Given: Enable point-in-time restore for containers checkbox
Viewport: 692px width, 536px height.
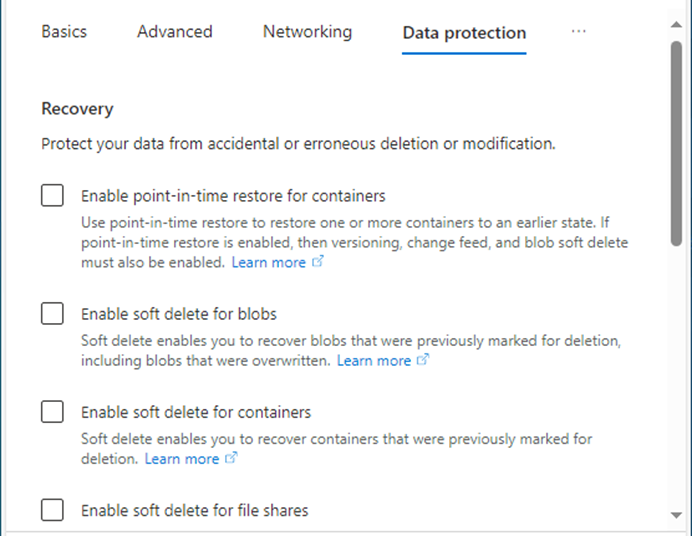Looking at the screenshot, I should [53, 195].
